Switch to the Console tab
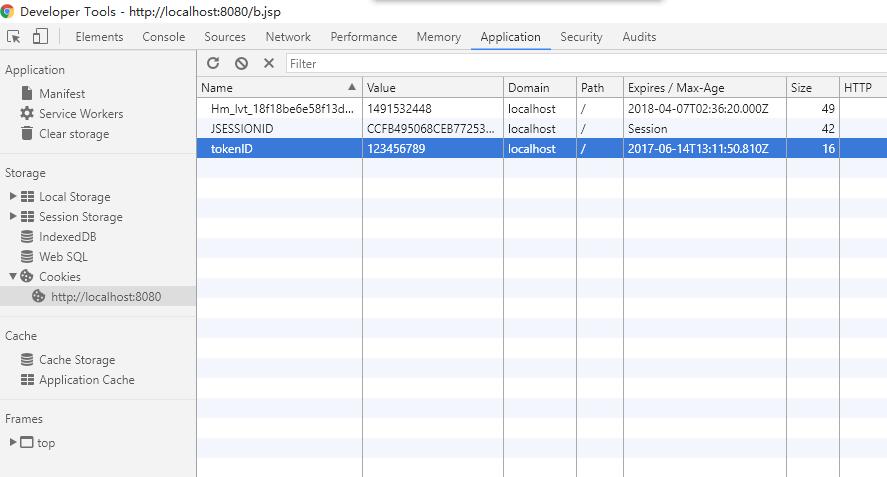 tap(163, 37)
